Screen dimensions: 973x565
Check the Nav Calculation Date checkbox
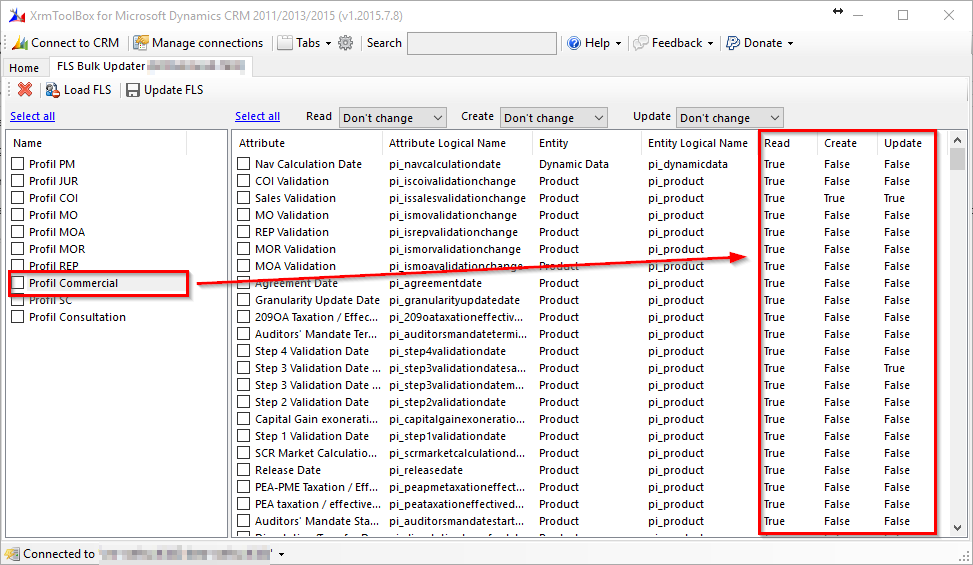point(244,164)
